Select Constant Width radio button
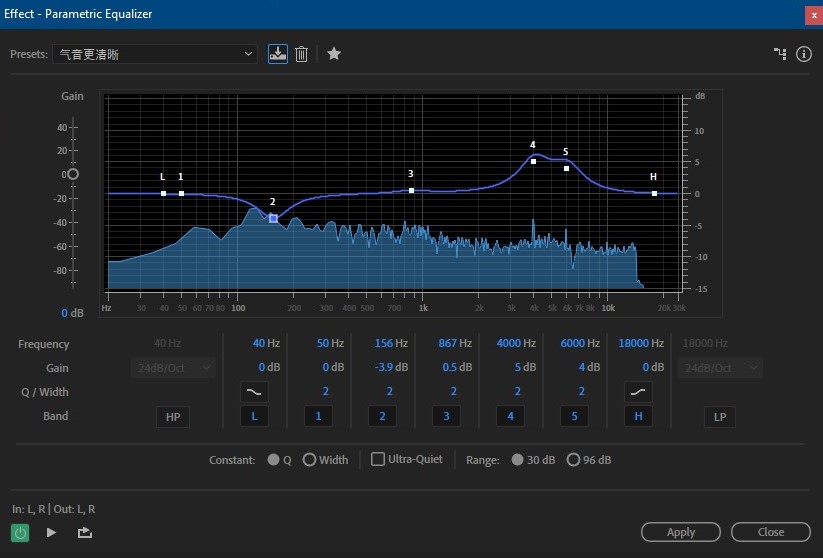The height and width of the screenshot is (558, 823). coord(309,460)
